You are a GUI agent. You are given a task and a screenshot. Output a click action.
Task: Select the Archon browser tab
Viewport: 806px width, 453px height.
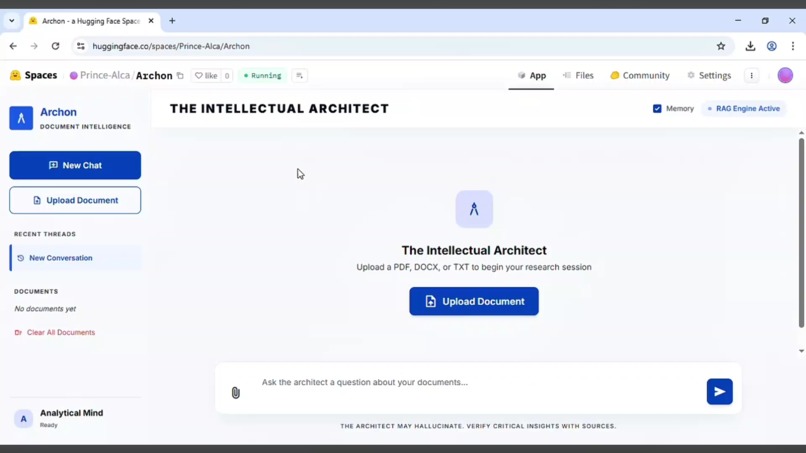point(90,21)
